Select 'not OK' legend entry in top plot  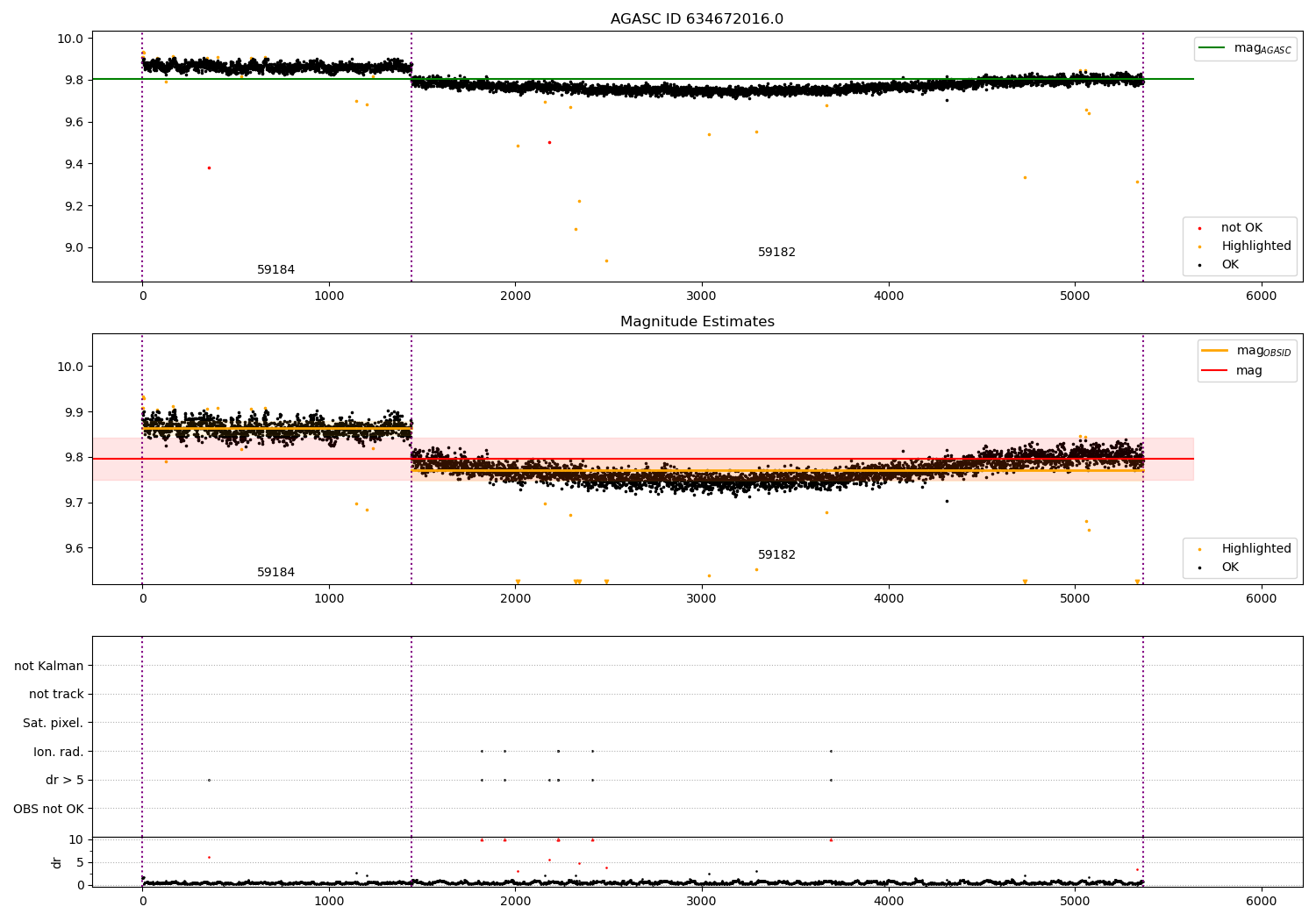1241,228
